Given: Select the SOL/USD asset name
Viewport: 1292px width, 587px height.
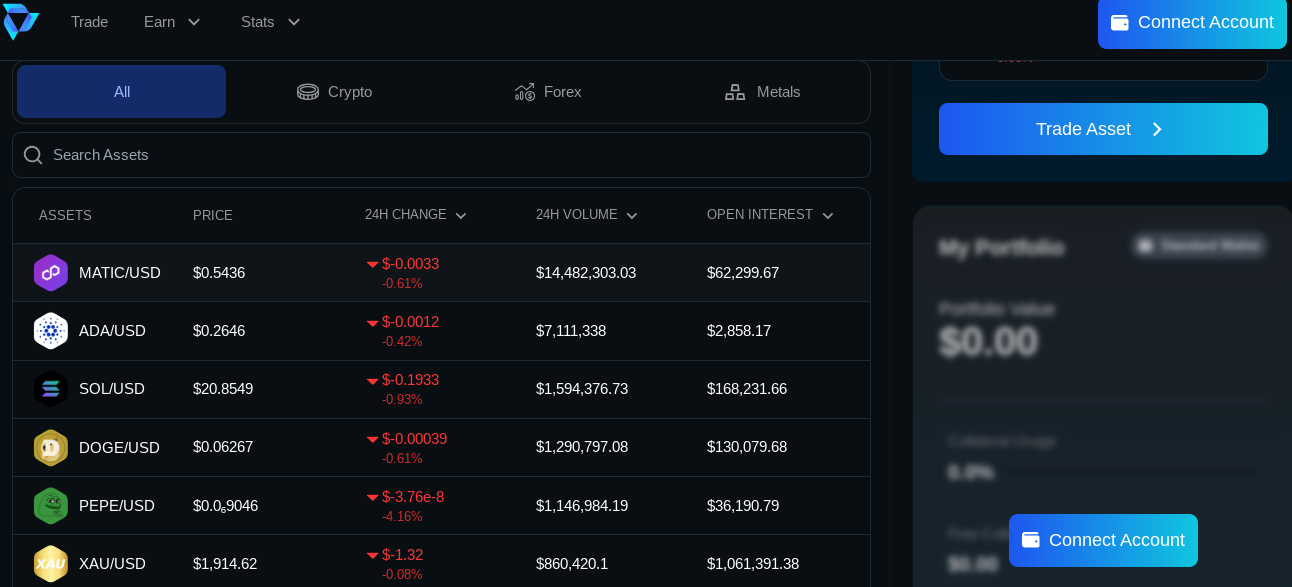Looking at the screenshot, I should pyautogui.click(x=112, y=389).
